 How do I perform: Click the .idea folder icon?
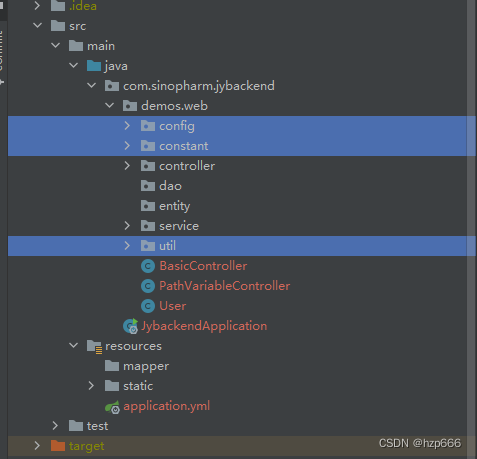(x=58, y=6)
